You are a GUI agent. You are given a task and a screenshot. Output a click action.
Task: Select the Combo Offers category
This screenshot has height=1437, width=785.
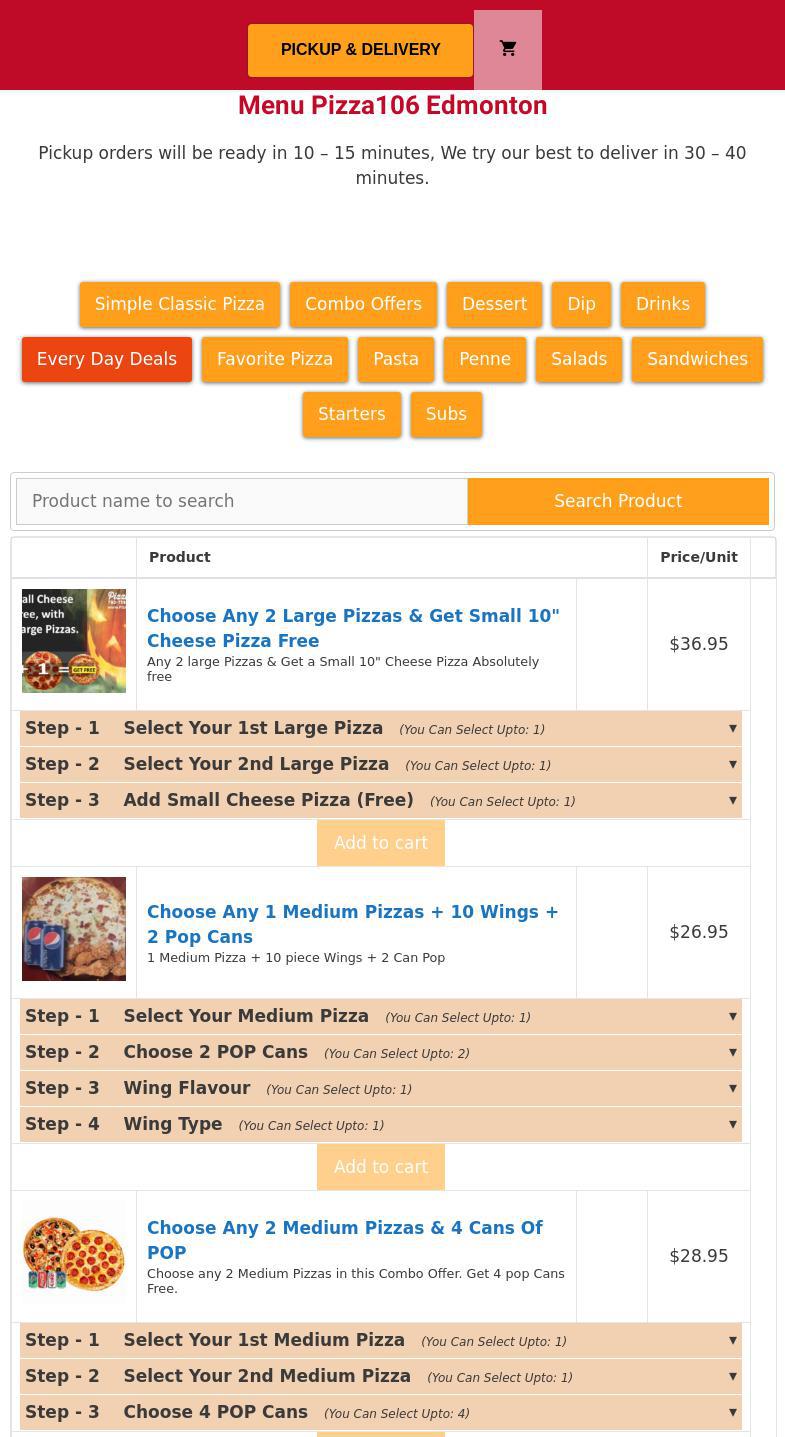(x=363, y=304)
